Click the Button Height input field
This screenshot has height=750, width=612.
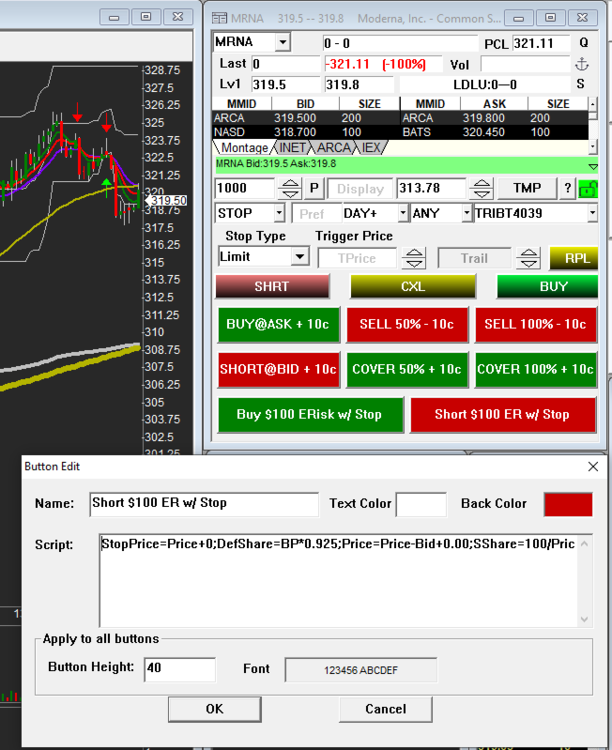(x=180, y=669)
